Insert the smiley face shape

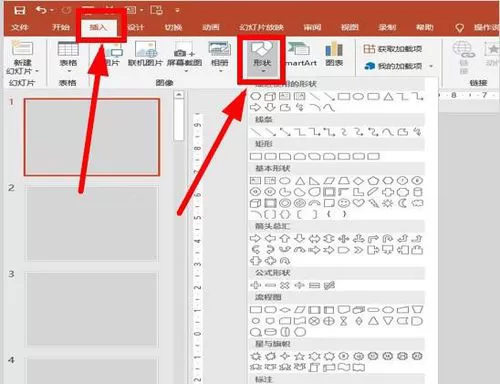(344, 203)
